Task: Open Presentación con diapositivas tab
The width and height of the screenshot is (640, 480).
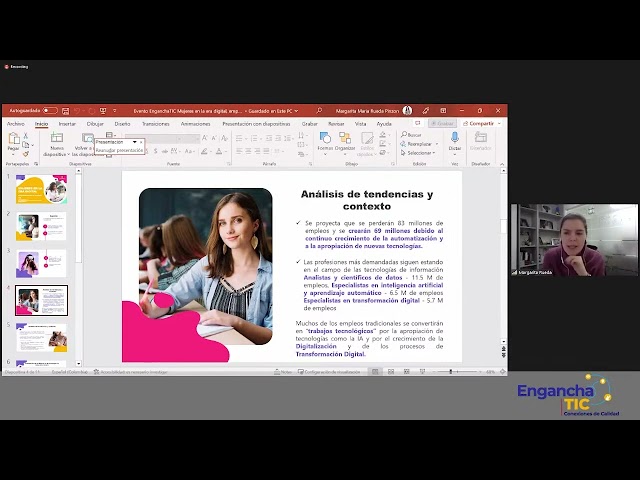Action: (x=256, y=124)
